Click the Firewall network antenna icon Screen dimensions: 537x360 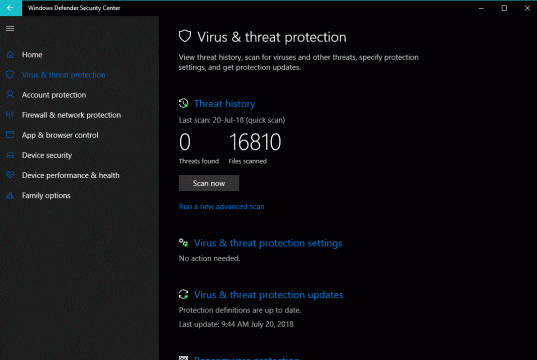(x=10, y=115)
